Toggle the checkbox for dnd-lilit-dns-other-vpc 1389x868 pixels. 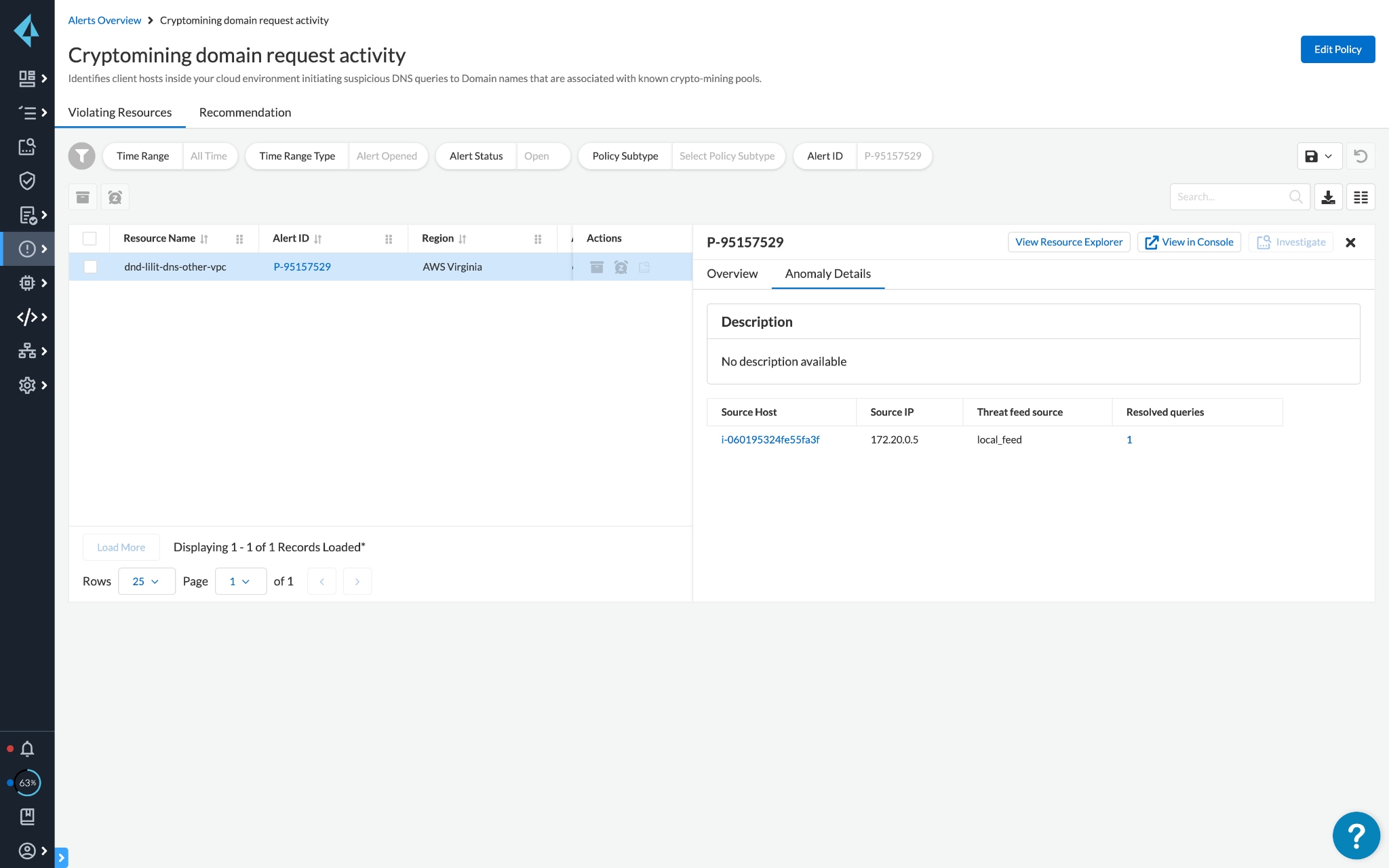pyautogui.click(x=89, y=267)
